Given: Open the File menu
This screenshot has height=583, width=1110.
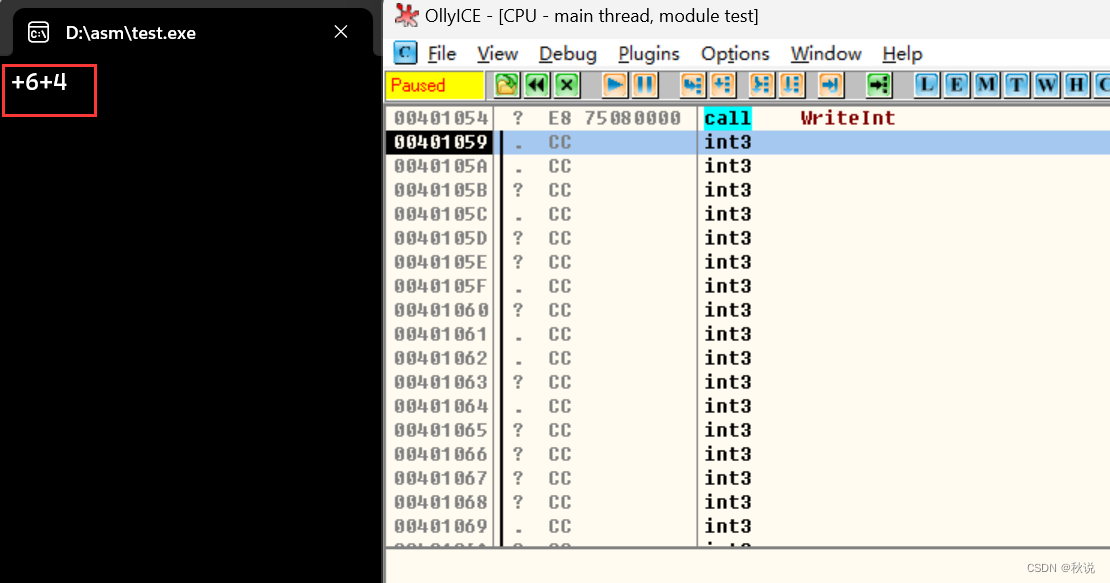Looking at the screenshot, I should [442, 54].
